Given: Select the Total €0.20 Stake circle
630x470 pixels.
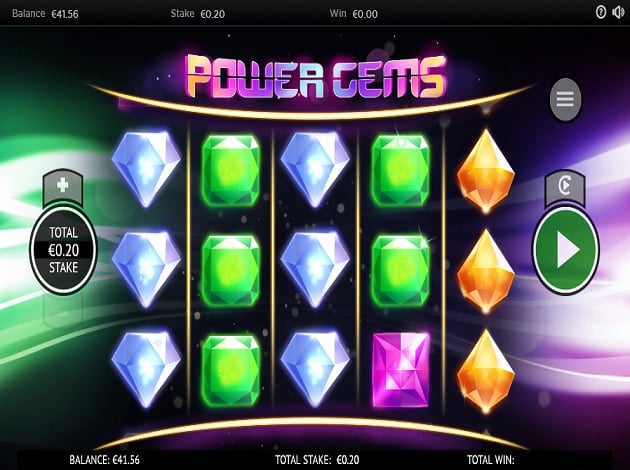Looking at the screenshot, I should click(63, 250).
